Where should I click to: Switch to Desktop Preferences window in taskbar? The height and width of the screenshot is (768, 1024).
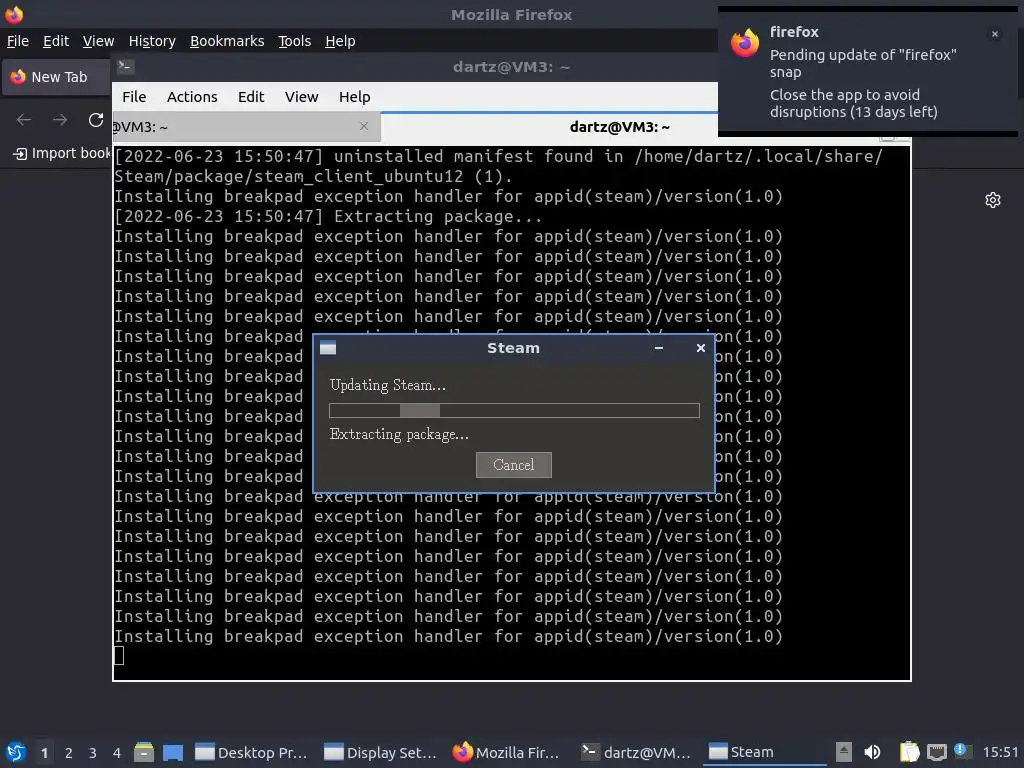(251, 752)
